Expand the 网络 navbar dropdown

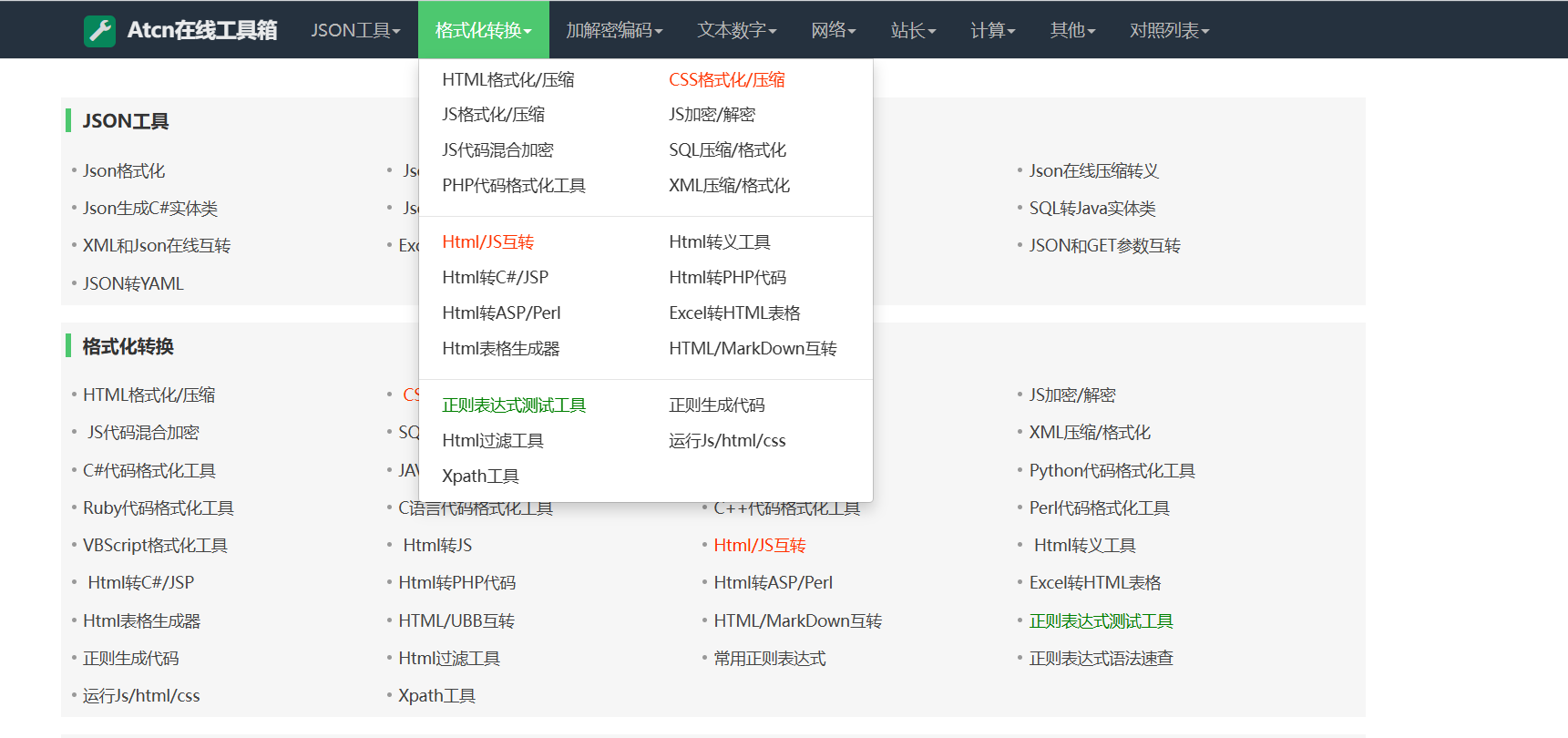coord(834,30)
